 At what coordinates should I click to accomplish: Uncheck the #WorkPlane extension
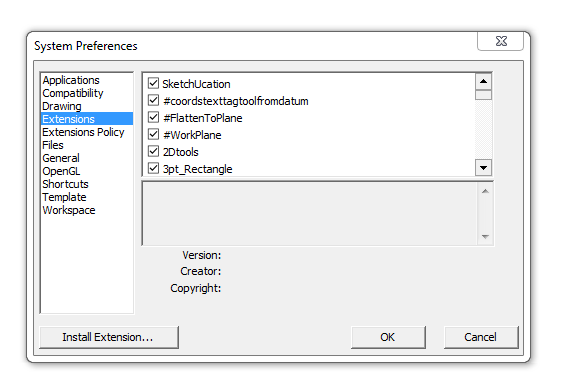click(x=153, y=134)
